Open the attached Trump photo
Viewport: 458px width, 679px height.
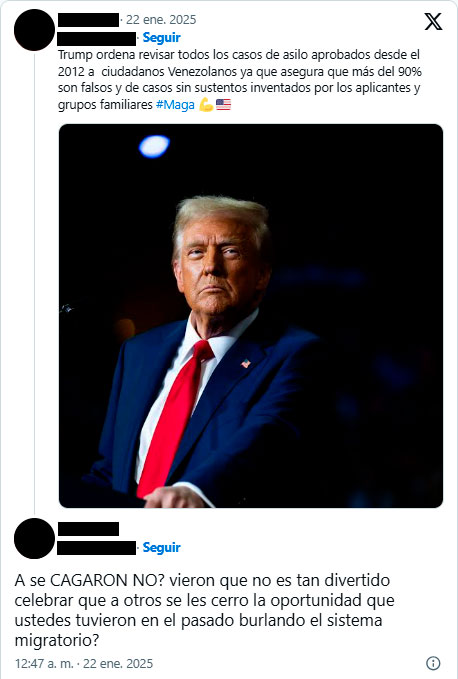click(251, 316)
